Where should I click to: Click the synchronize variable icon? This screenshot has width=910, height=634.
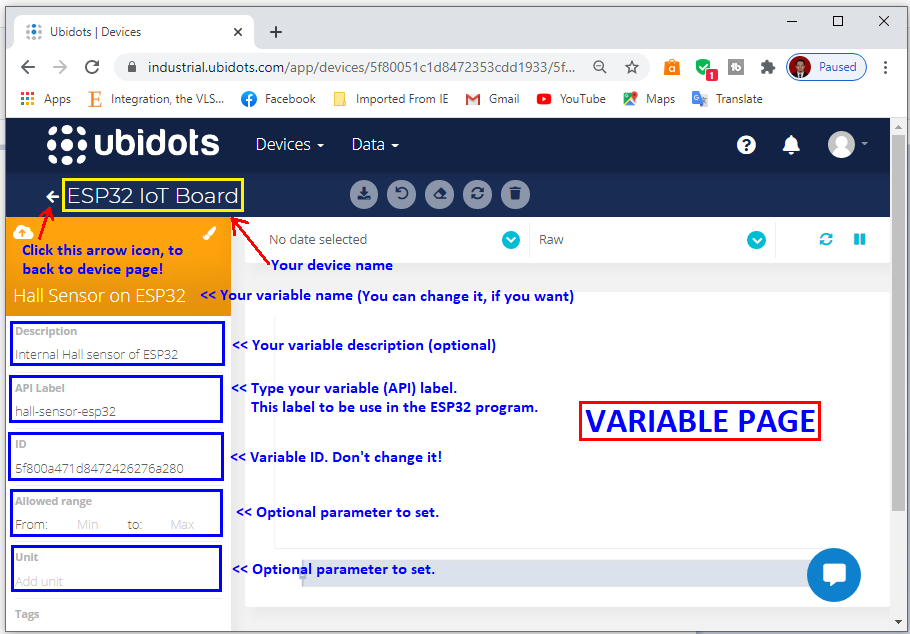pos(477,194)
